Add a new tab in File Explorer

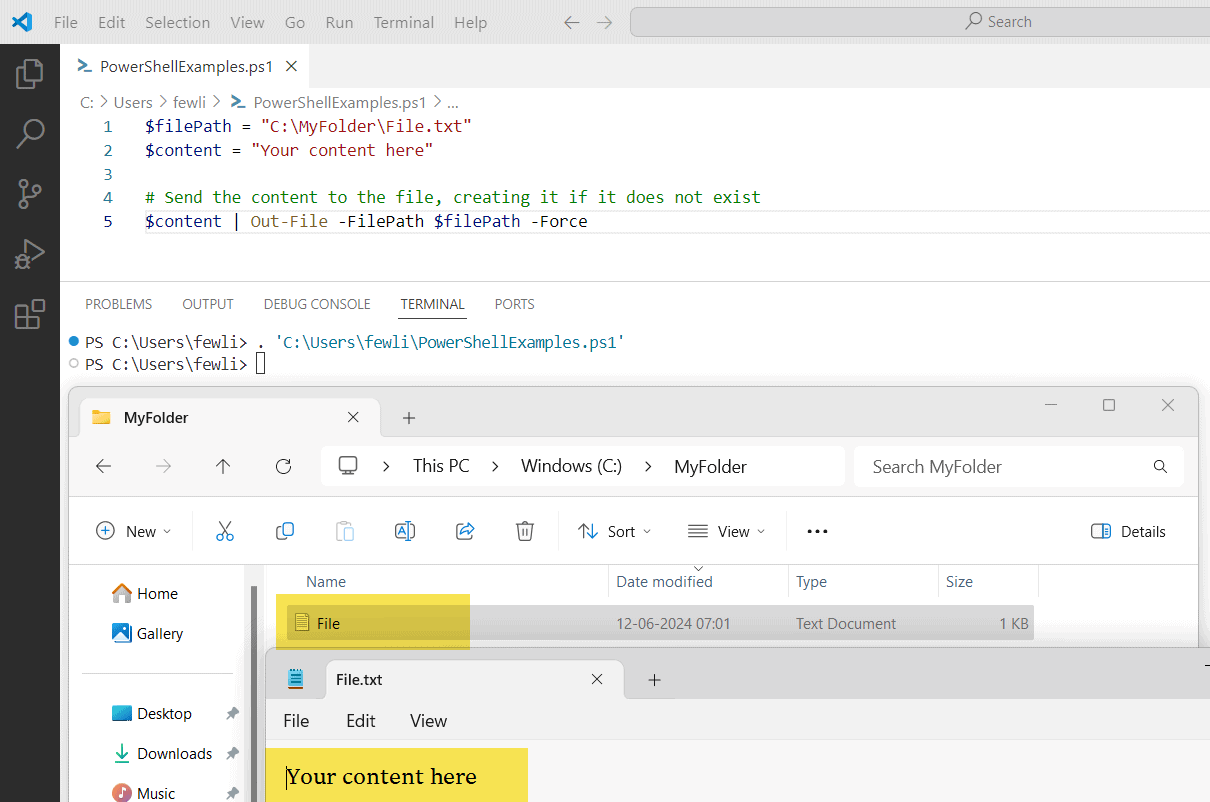408,418
